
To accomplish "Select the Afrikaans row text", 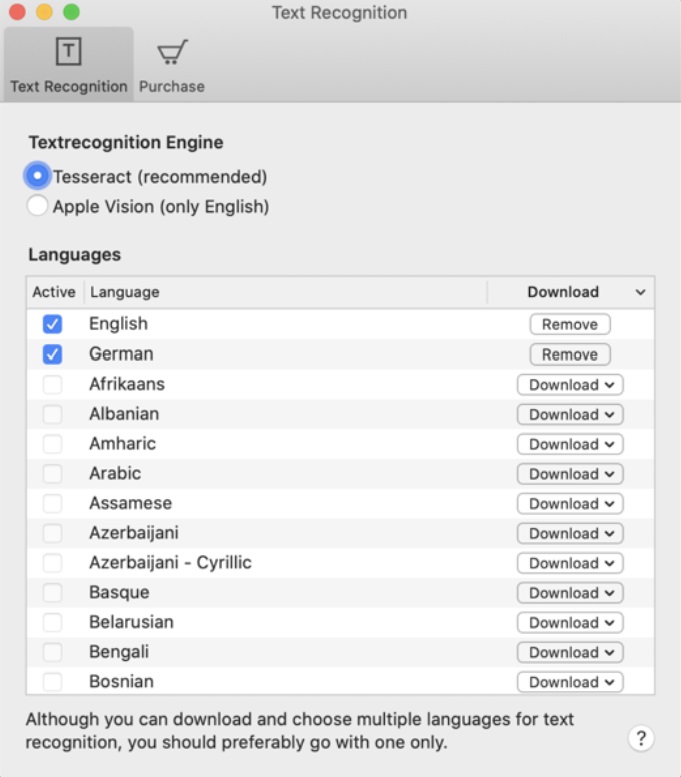I will [x=127, y=384].
